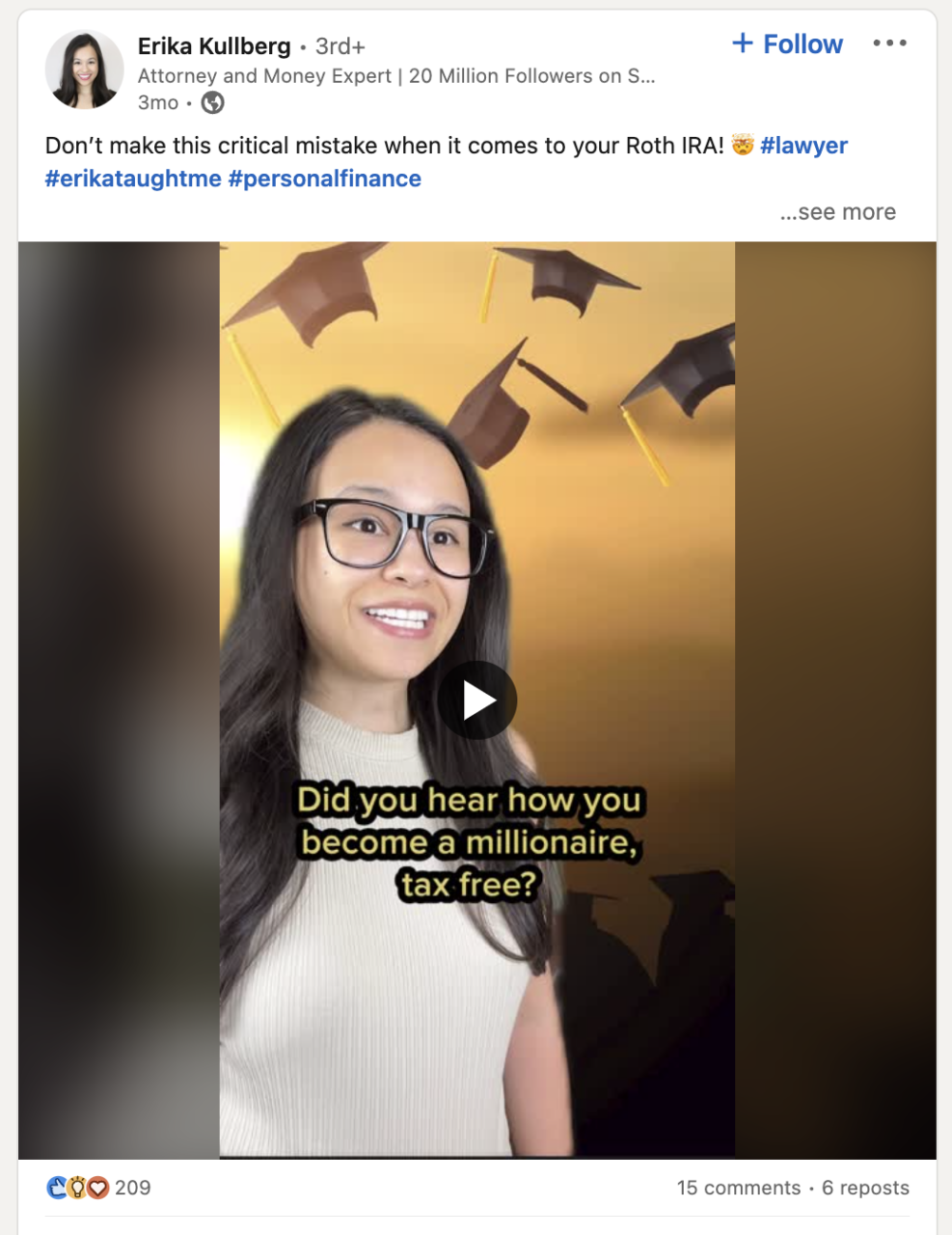
Task: View the 6 reposts
Action: pos(865,1188)
